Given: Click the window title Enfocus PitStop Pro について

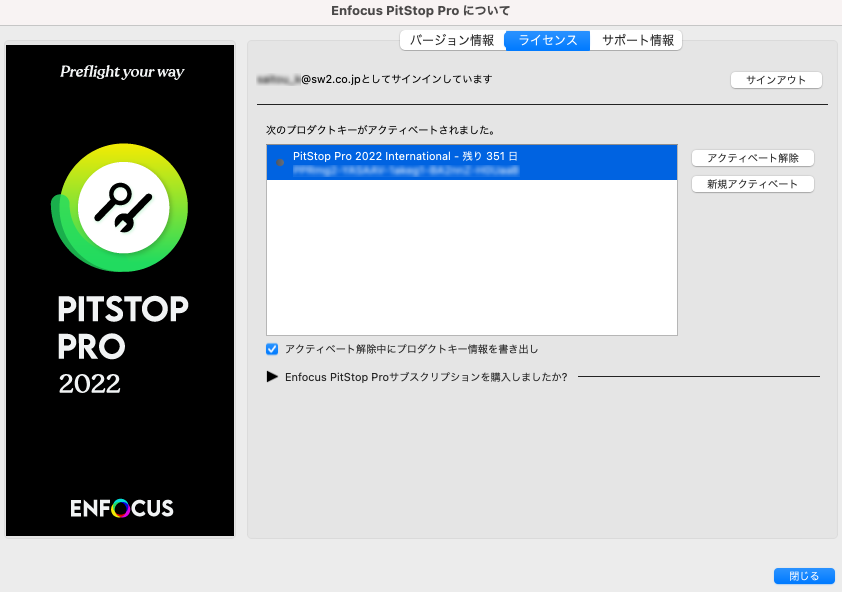Looking at the screenshot, I should click(420, 11).
